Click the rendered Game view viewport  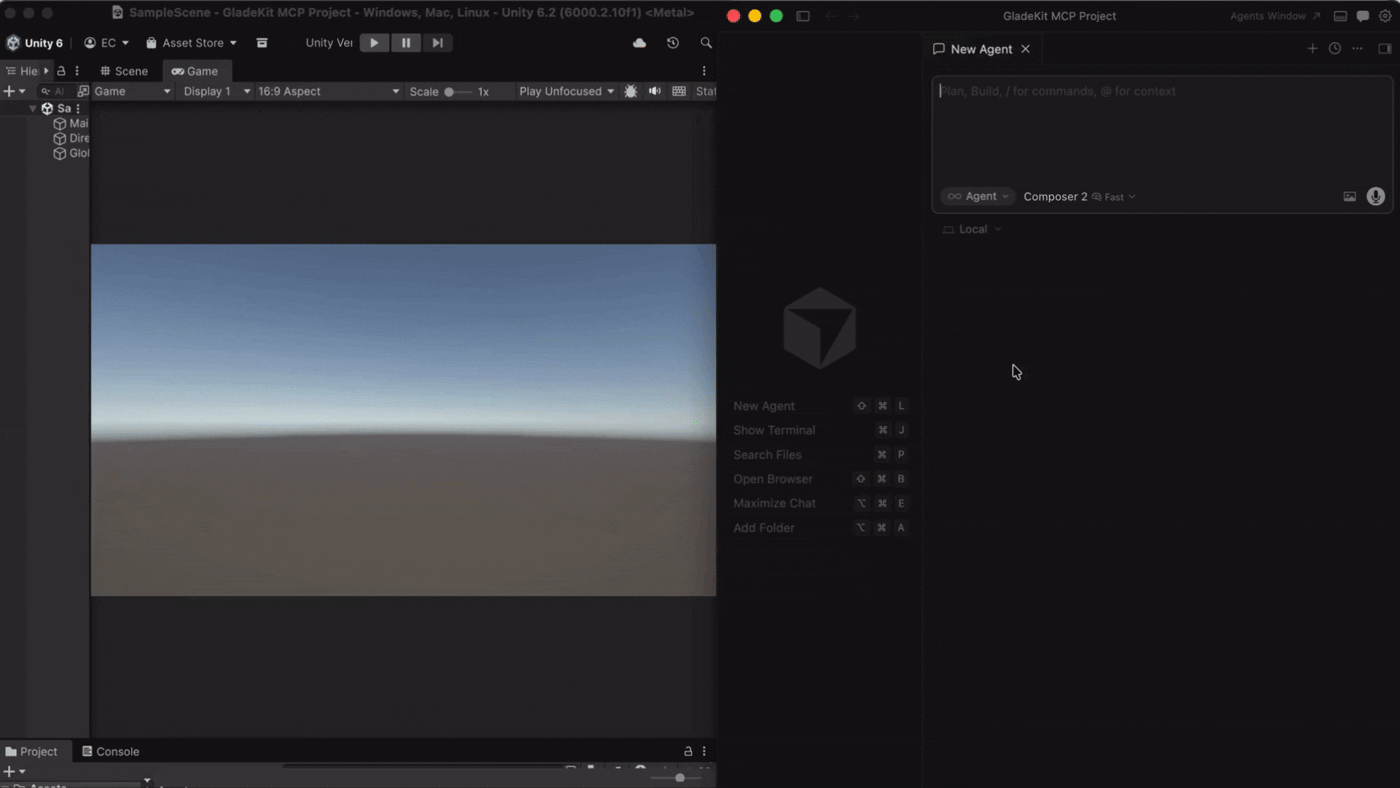click(403, 420)
